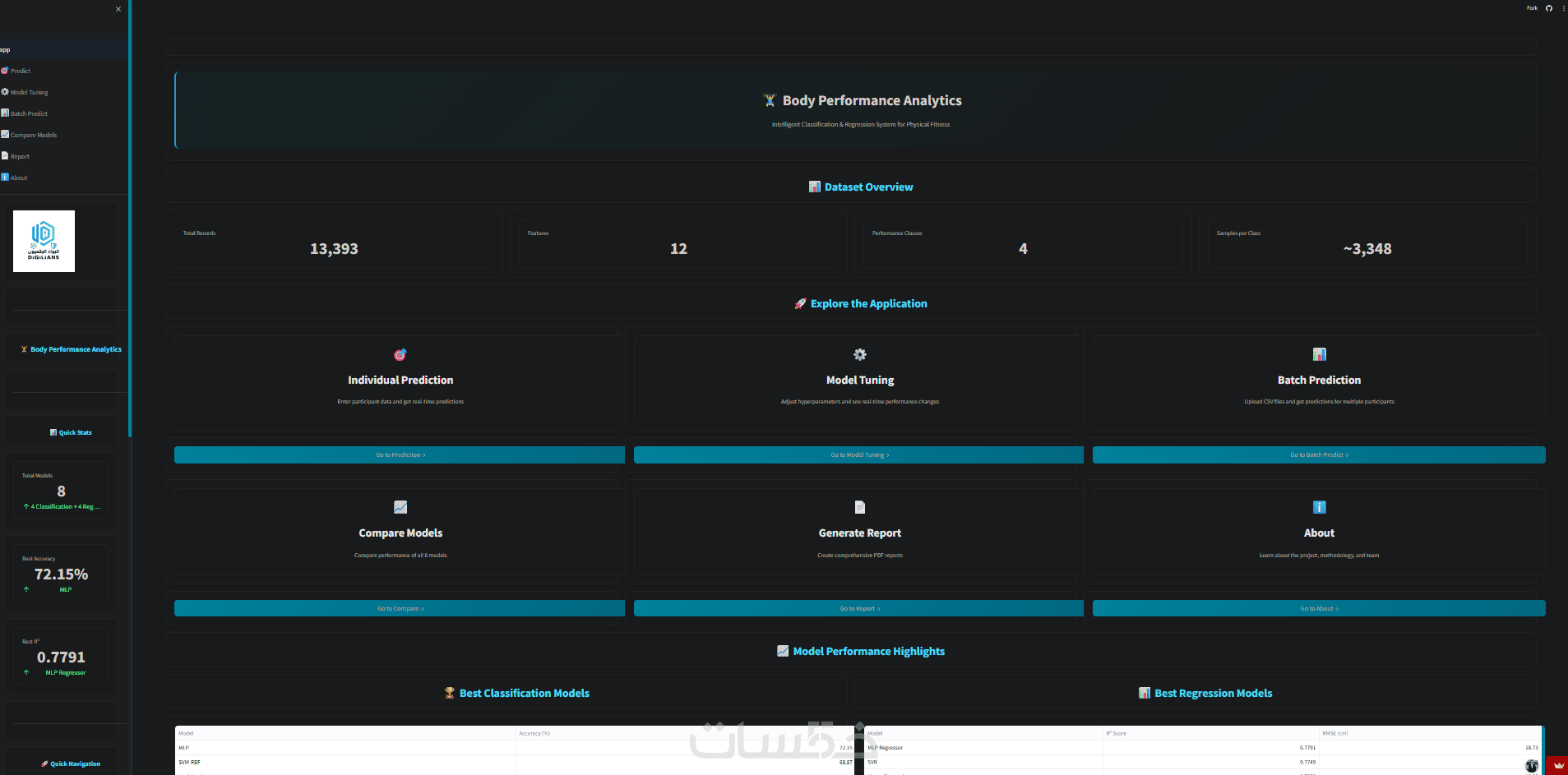Click the Digilians logo image
Image resolution: width=1568 pixels, height=775 pixels.
(44, 241)
